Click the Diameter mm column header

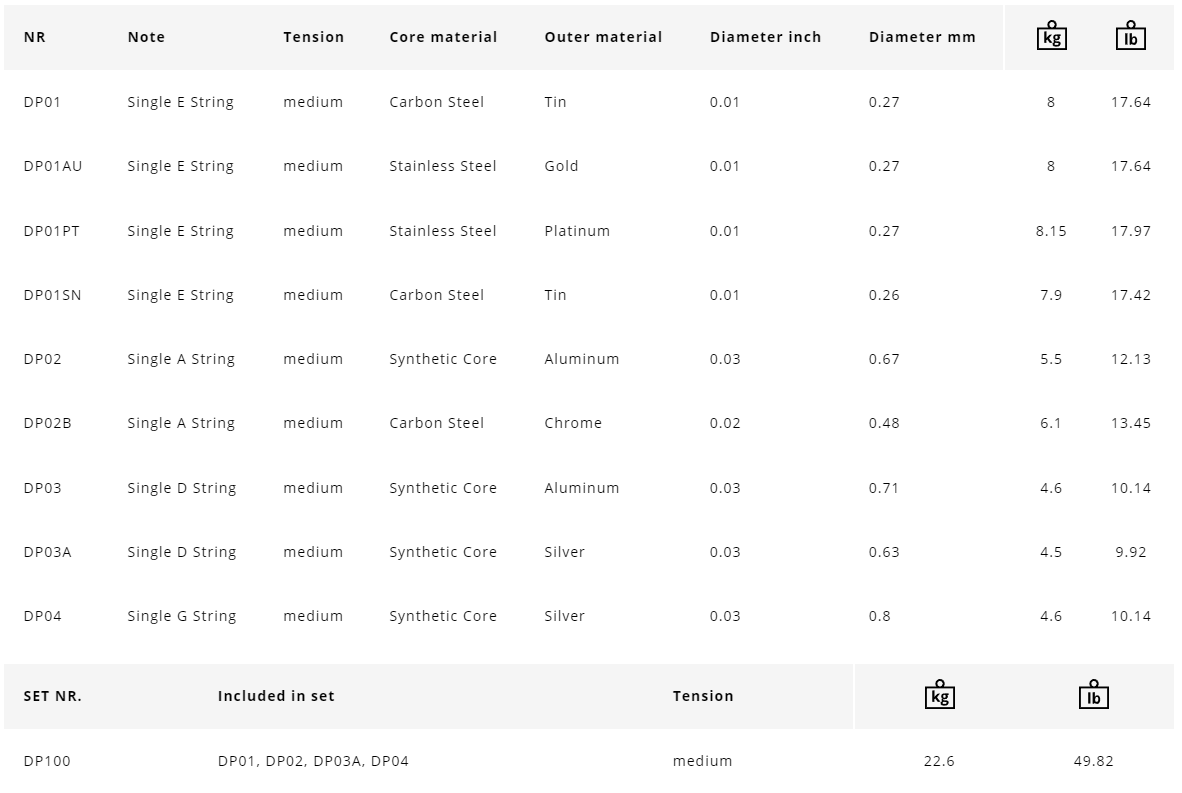pos(921,37)
